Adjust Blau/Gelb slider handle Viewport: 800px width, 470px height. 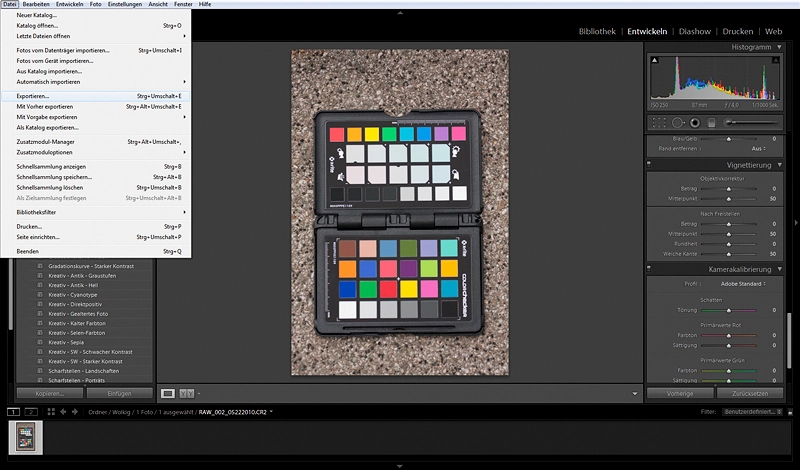pyautogui.click(x=729, y=139)
